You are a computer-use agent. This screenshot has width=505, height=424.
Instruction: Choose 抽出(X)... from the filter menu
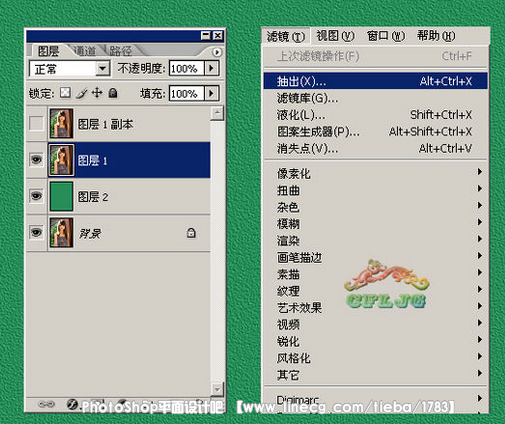pyautogui.click(x=375, y=81)
